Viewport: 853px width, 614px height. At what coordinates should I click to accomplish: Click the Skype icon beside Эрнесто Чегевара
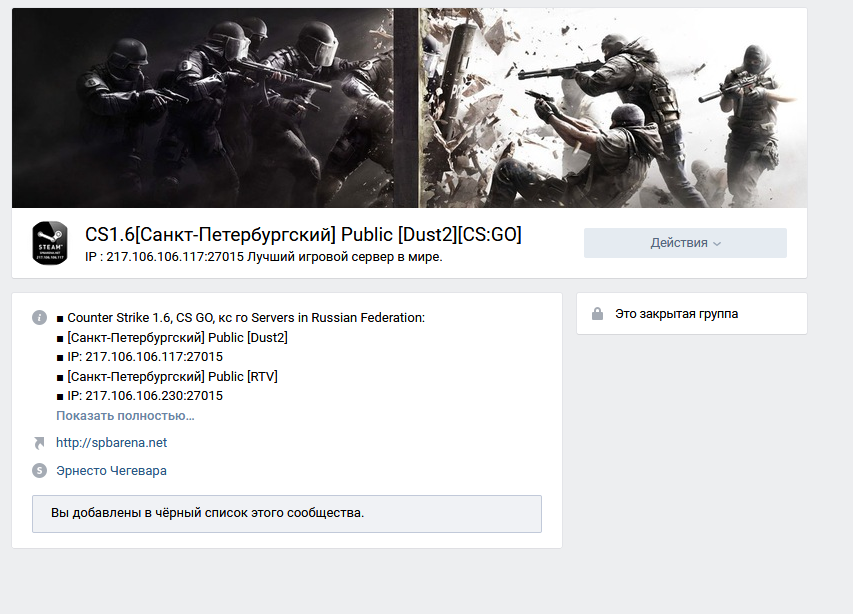pyautogui.click(x=39, y=470)
